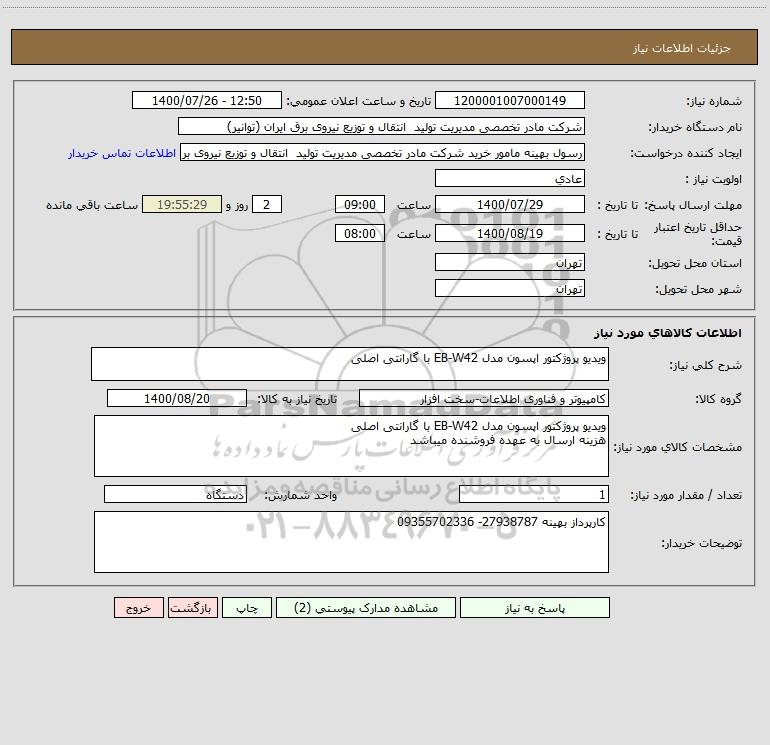Click the need date field 1400/08/20

[x=177, y=398]
